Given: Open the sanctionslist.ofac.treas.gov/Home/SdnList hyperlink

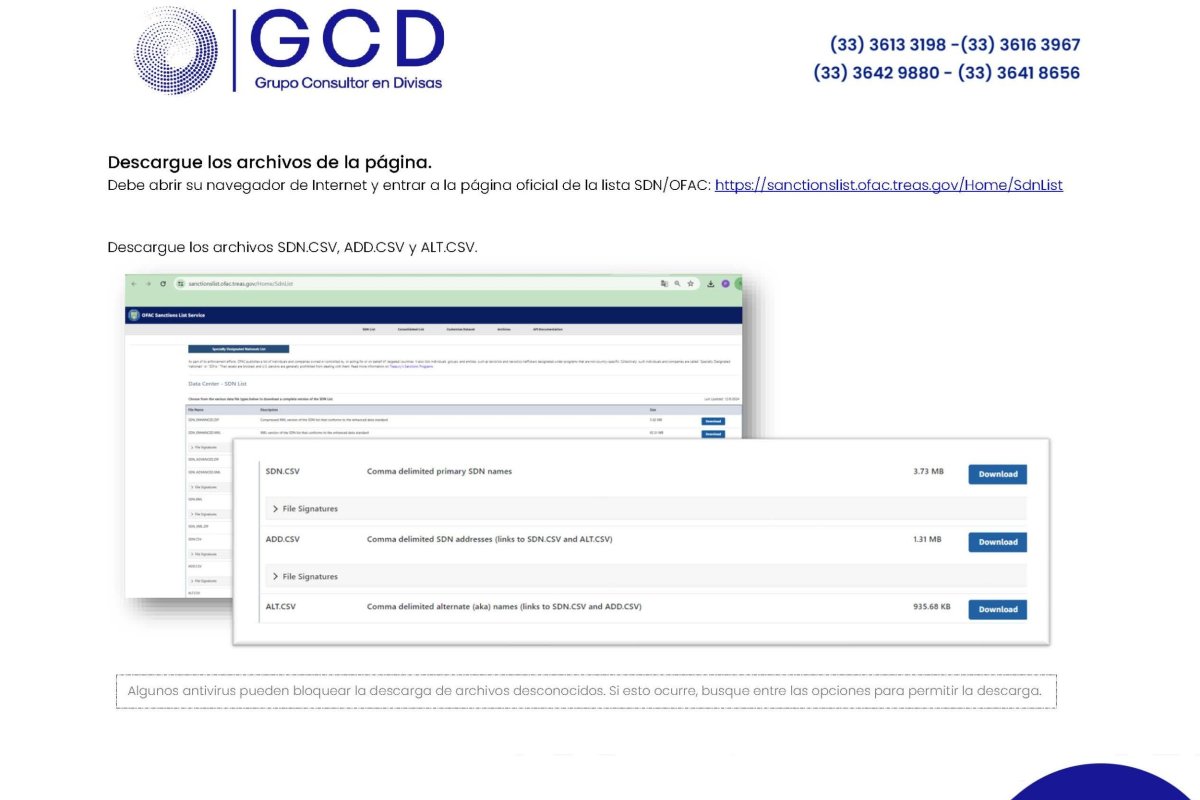Looking at the screenshot, I should pos(889,185).
